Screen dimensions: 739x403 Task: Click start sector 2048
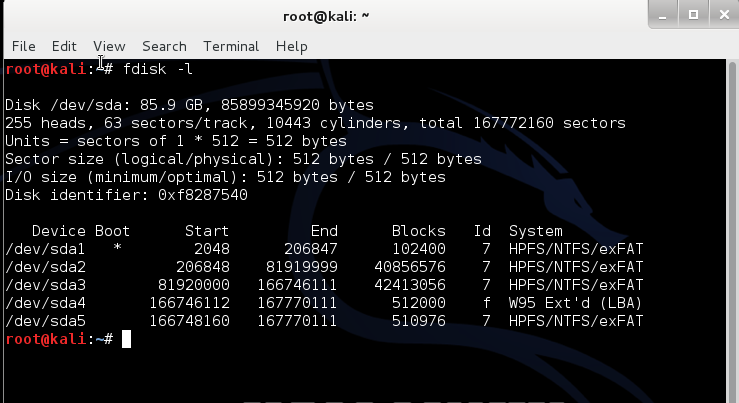(x=212, y=249)
